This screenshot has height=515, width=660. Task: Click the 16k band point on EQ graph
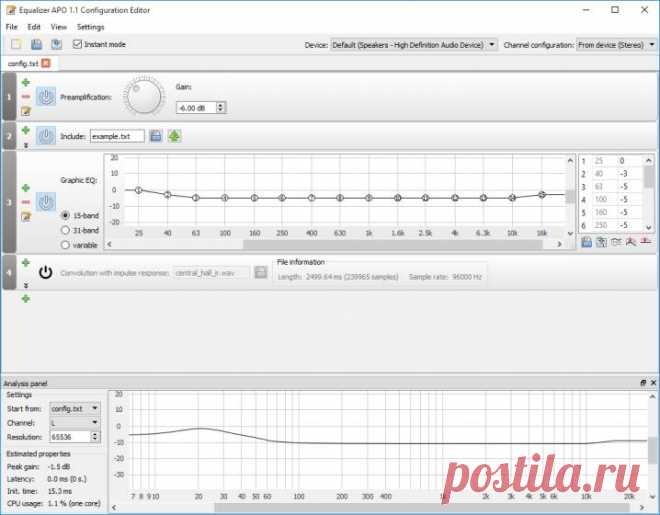click(x=542, y=194)
